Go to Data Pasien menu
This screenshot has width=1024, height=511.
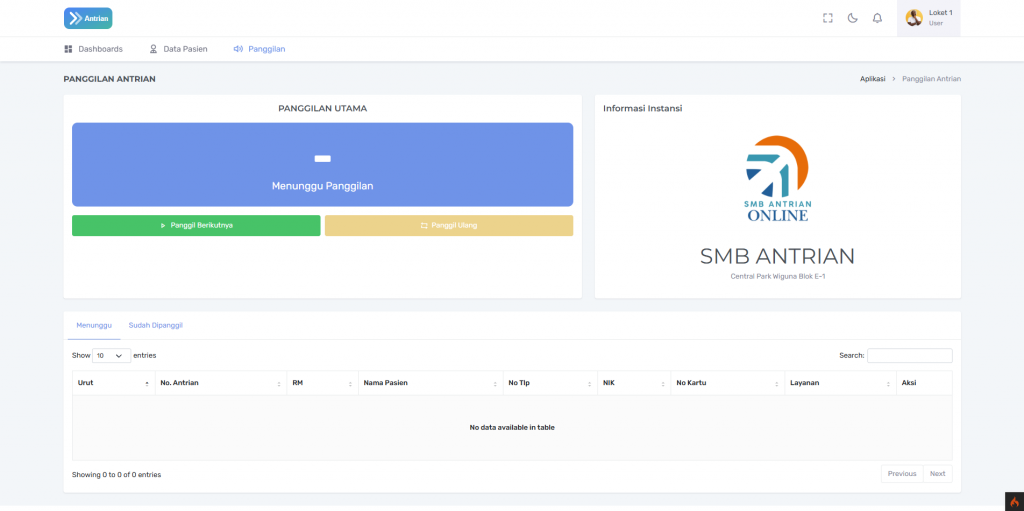178,49
